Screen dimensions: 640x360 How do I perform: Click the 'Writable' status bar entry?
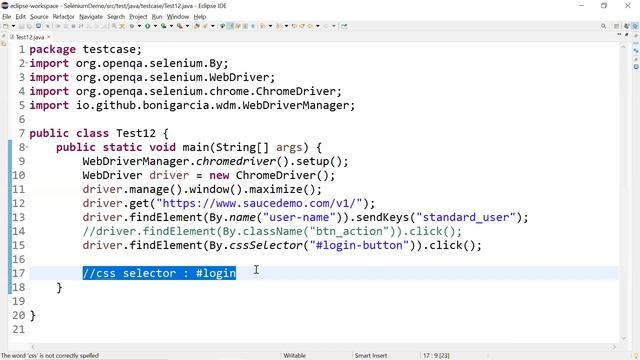pos(294,356)
